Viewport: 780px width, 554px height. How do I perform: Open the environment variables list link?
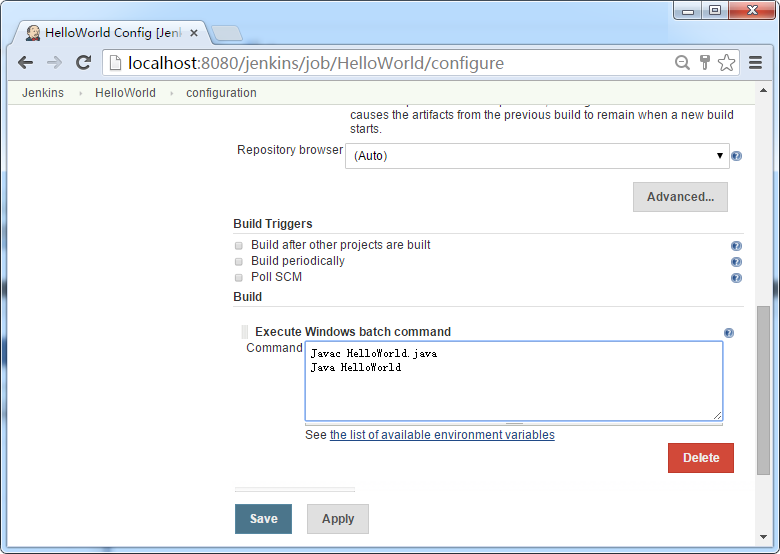(442, 435)
